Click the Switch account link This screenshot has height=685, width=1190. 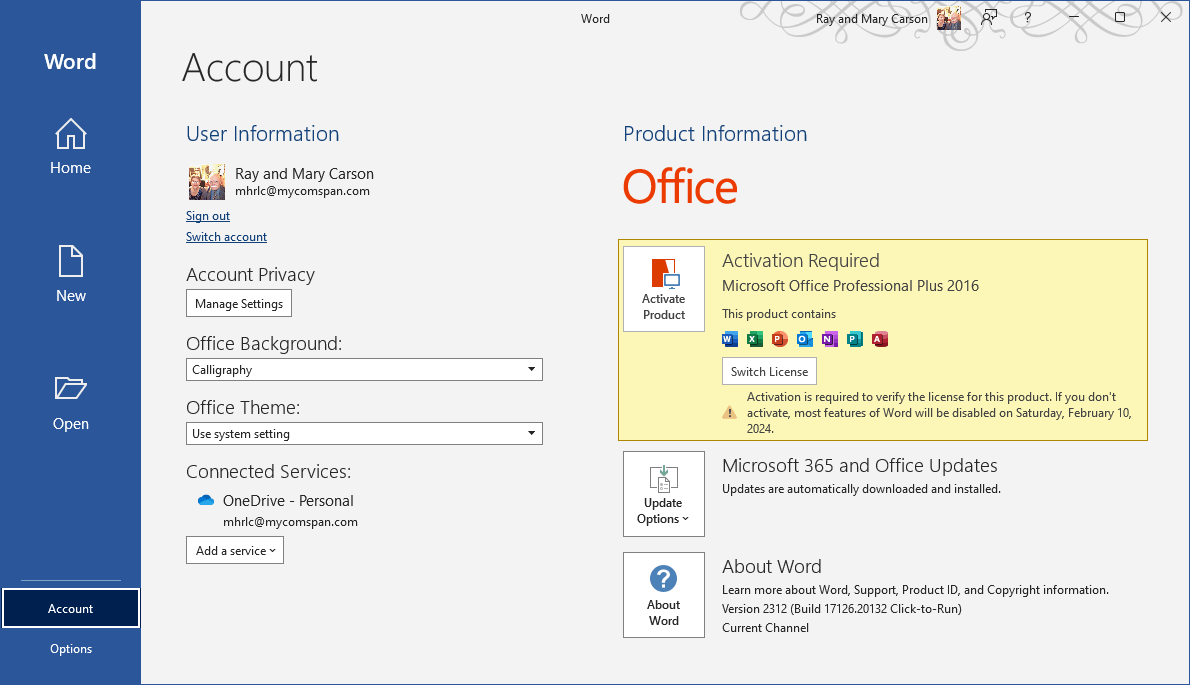(226, 237)
